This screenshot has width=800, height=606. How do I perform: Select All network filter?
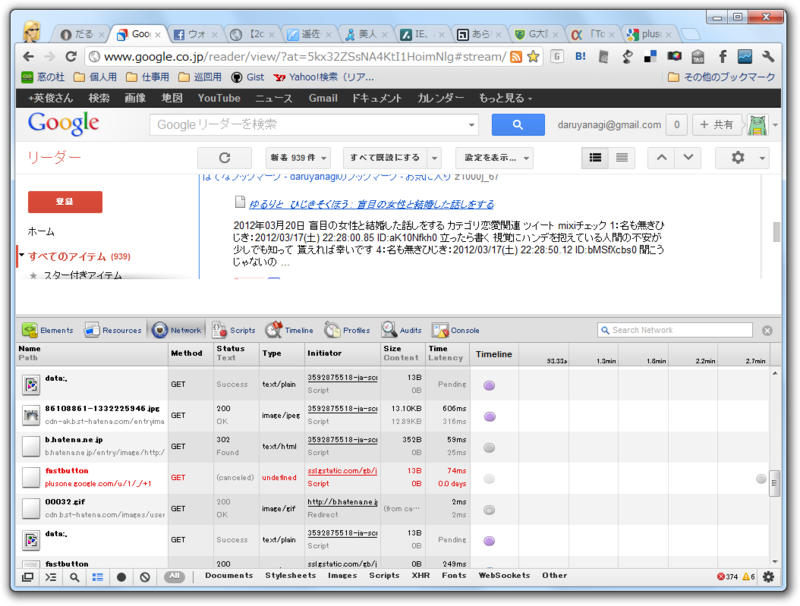[x=174, y=576]
